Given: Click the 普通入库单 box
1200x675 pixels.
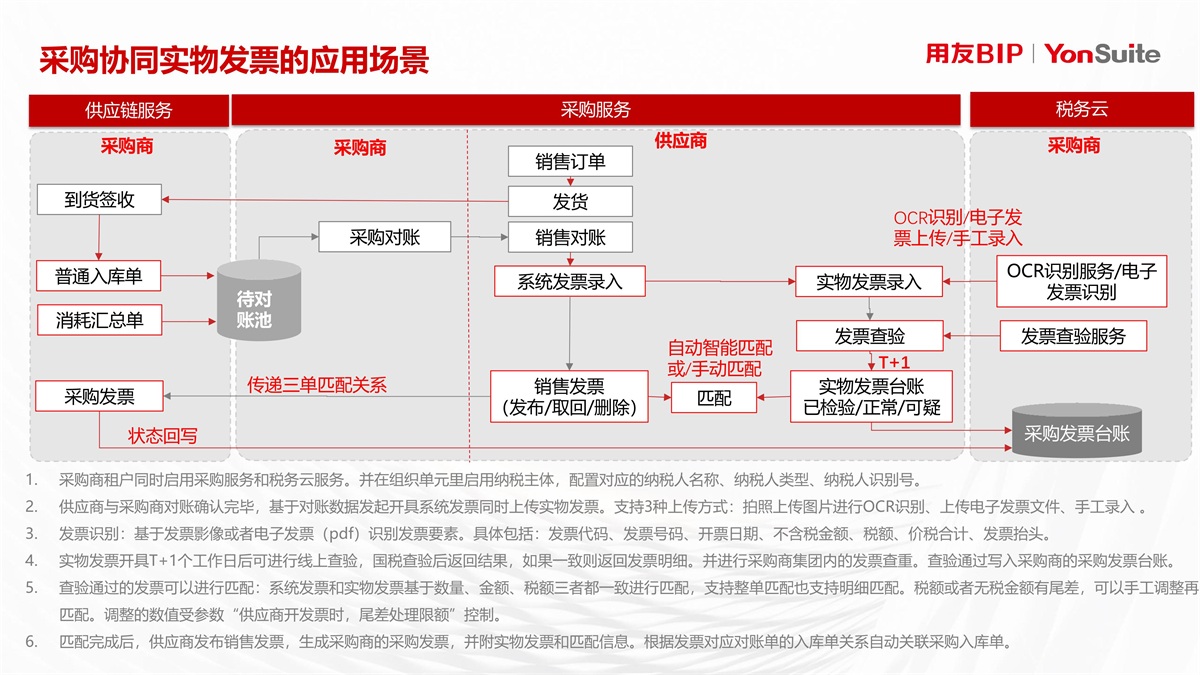Looking at the screenshot, I should (99, 277).
